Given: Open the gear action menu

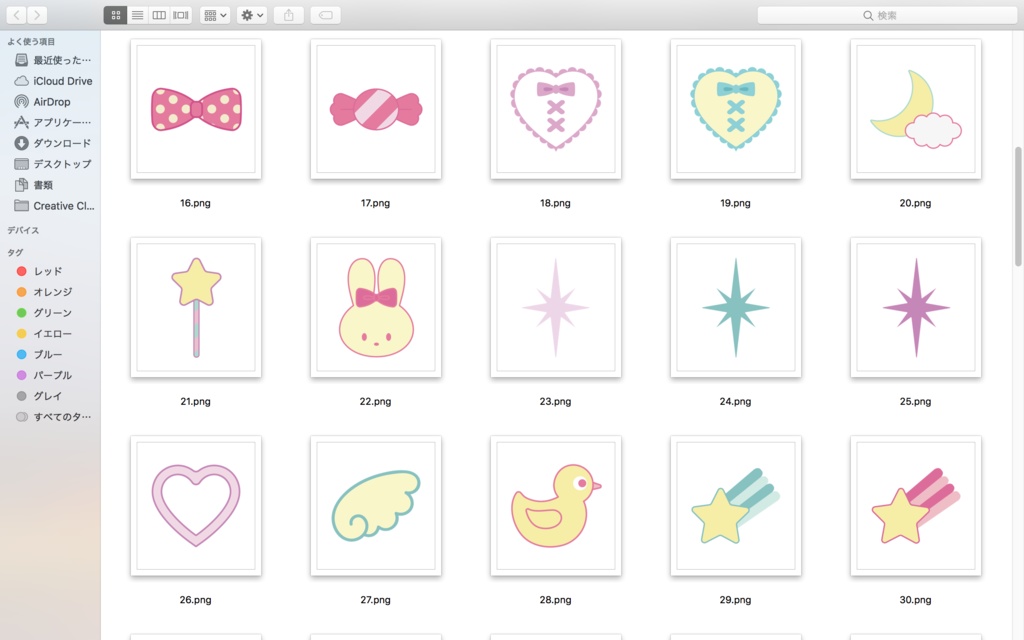Looking at the screenshot, I should [x=252, y=15].
